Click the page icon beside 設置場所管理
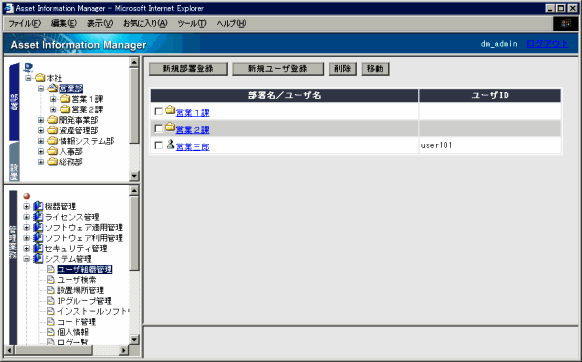582x362 pixels. point(51,290)
